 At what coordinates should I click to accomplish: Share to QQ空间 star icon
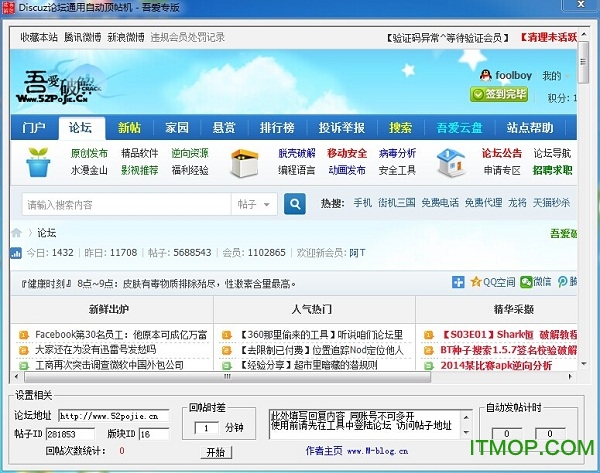point(476,282)
